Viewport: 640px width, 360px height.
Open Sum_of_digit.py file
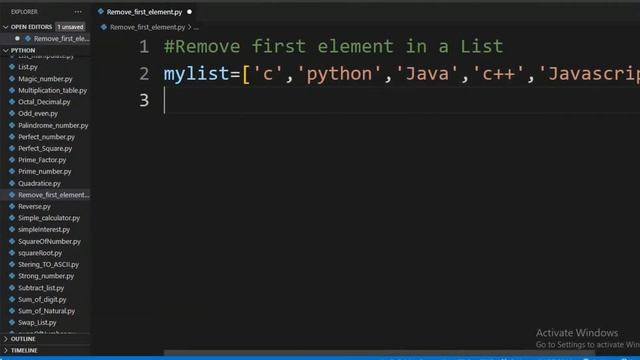[42, 299]
